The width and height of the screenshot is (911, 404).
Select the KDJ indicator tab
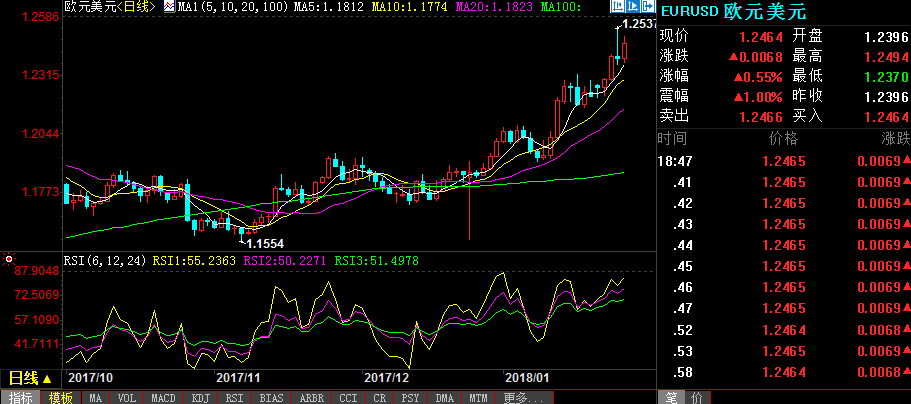(200, 397)
